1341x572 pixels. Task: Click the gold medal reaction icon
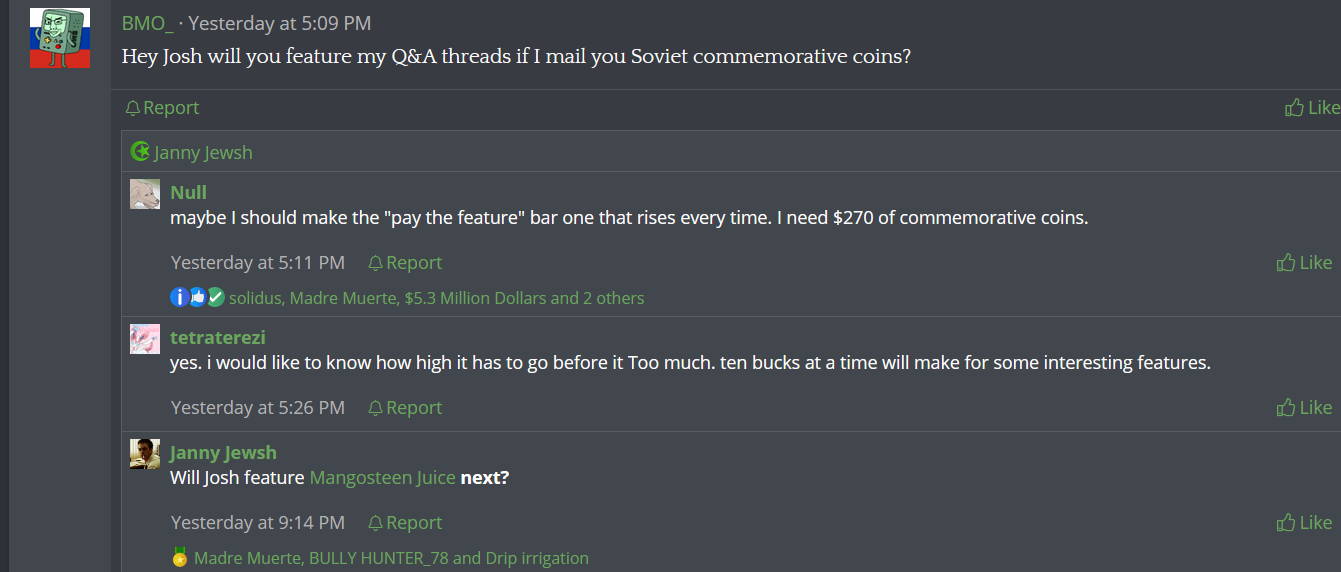[x=180, y=558]
